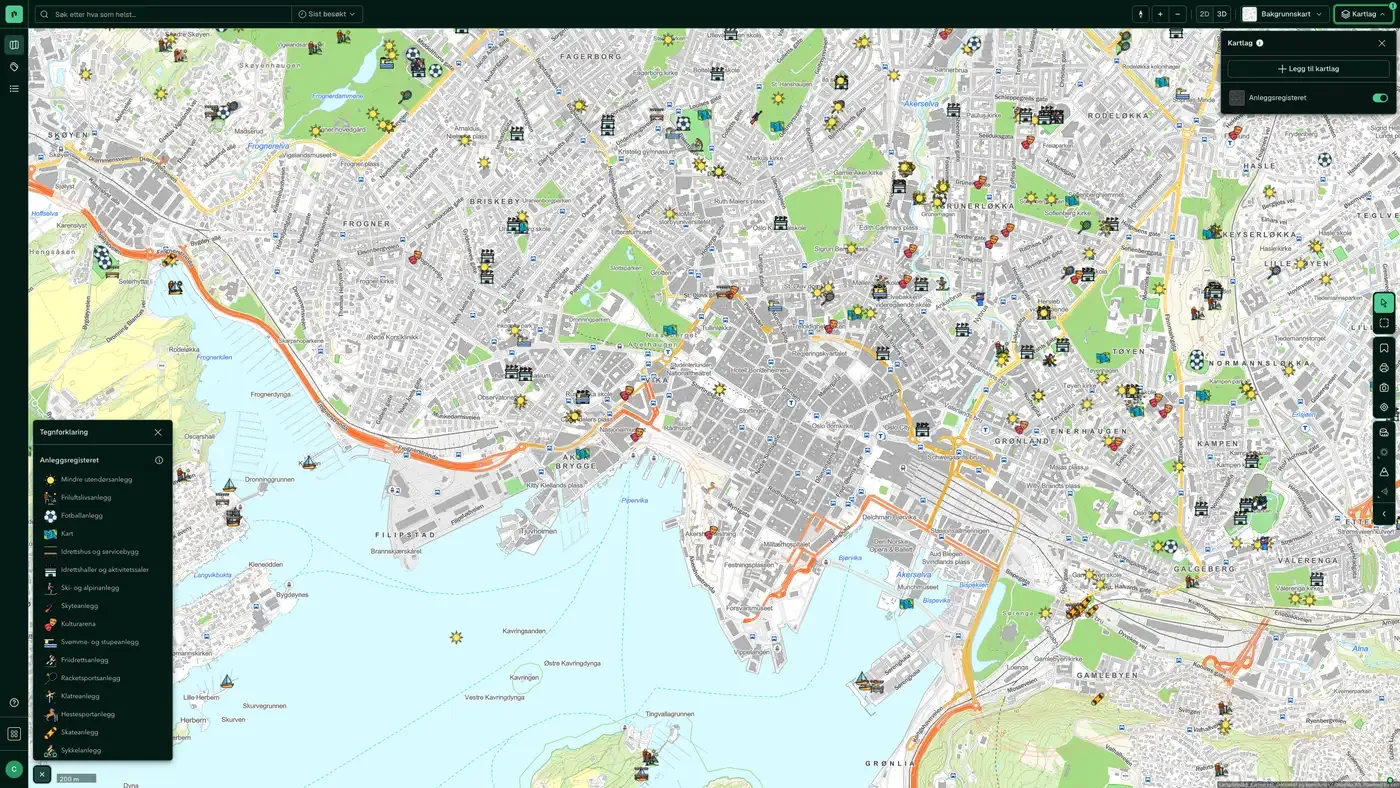Click Legg til kartlag button
The width and height of the screenshot is (1400, 788).
pos(1308,69)
